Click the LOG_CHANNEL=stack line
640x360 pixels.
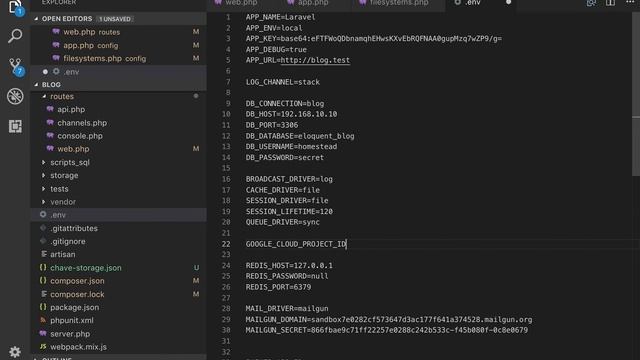283,82
